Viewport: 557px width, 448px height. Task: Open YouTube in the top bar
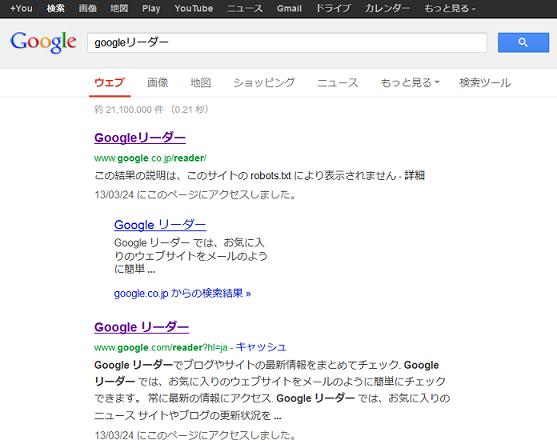click(x=194, y=8)
